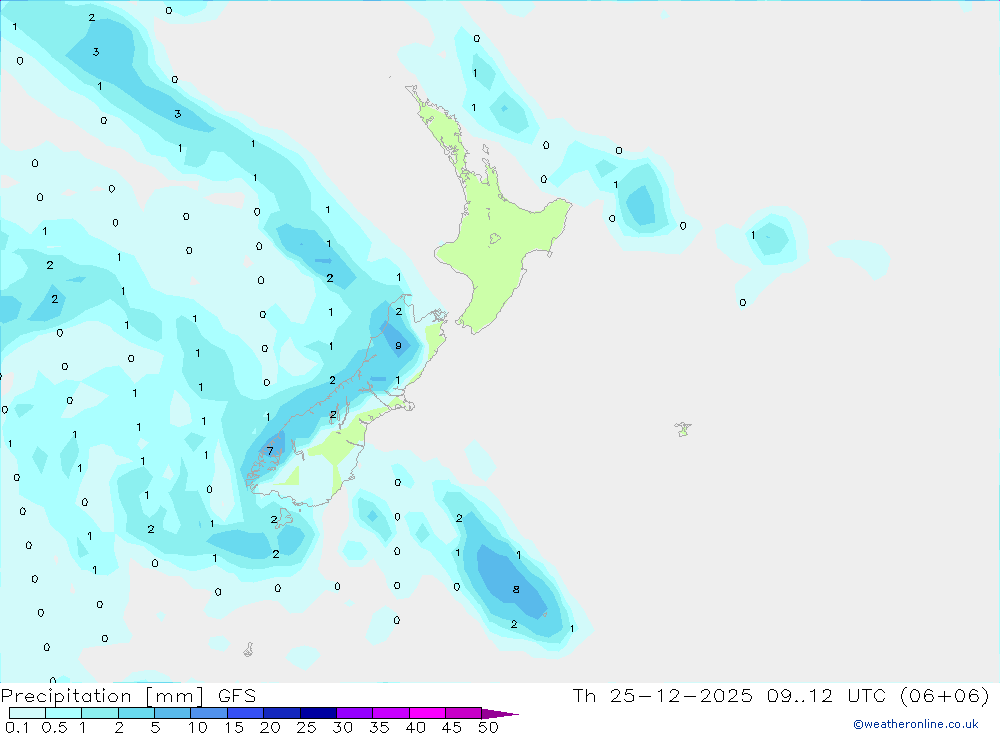Click the legend scale label "30"
The image size is (1000, 733).
342,727
